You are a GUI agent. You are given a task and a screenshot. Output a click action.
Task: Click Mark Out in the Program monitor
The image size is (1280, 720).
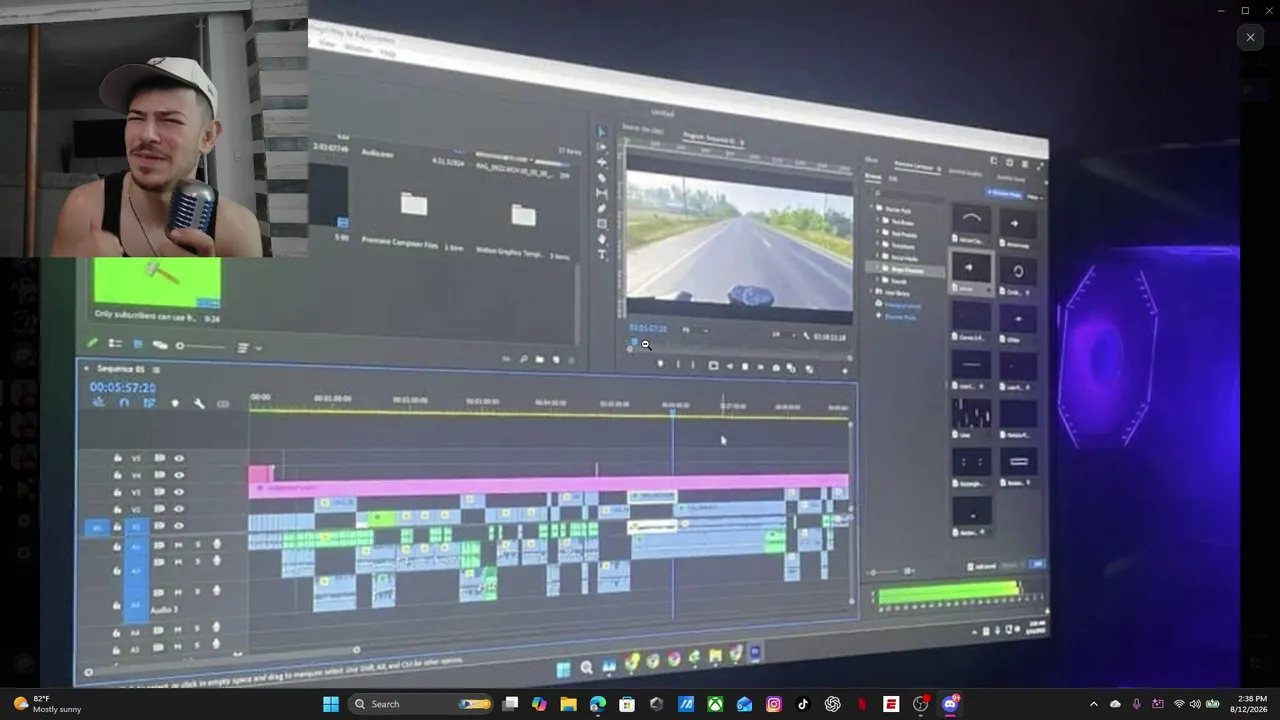pyautogui.click(x=693, y=365)
